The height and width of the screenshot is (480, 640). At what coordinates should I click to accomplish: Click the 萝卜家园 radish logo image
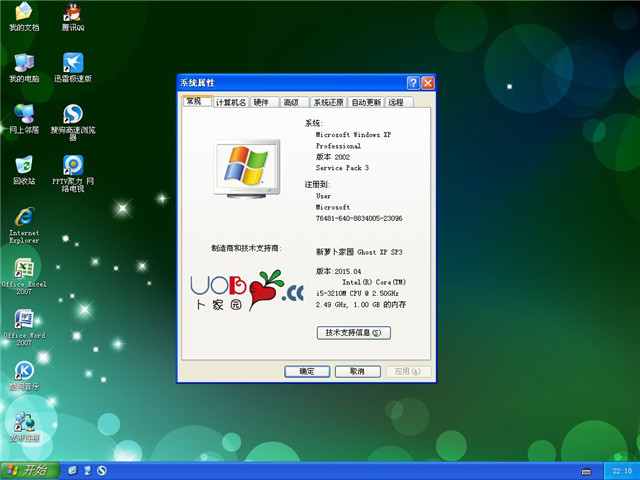[x=247, y=290]
